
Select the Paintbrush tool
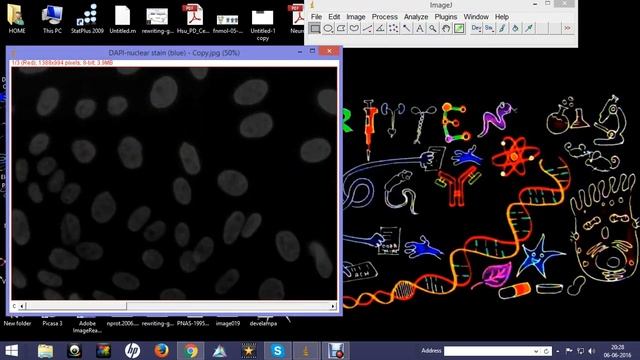(x=502, y=28)
